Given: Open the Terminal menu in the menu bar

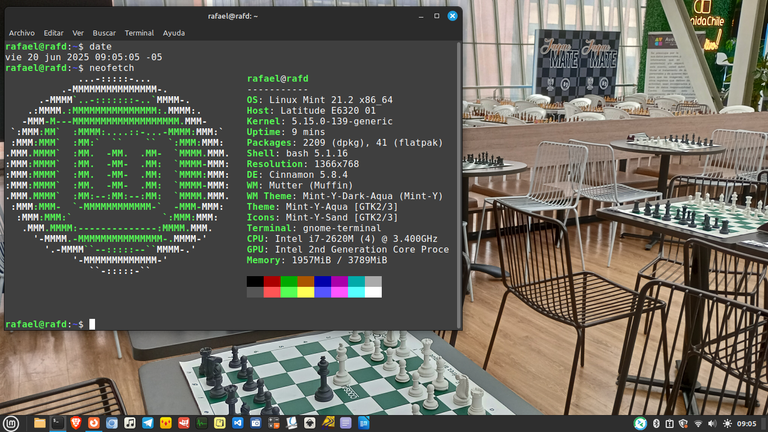Looking at the screenshot, I should click(139, 33).
